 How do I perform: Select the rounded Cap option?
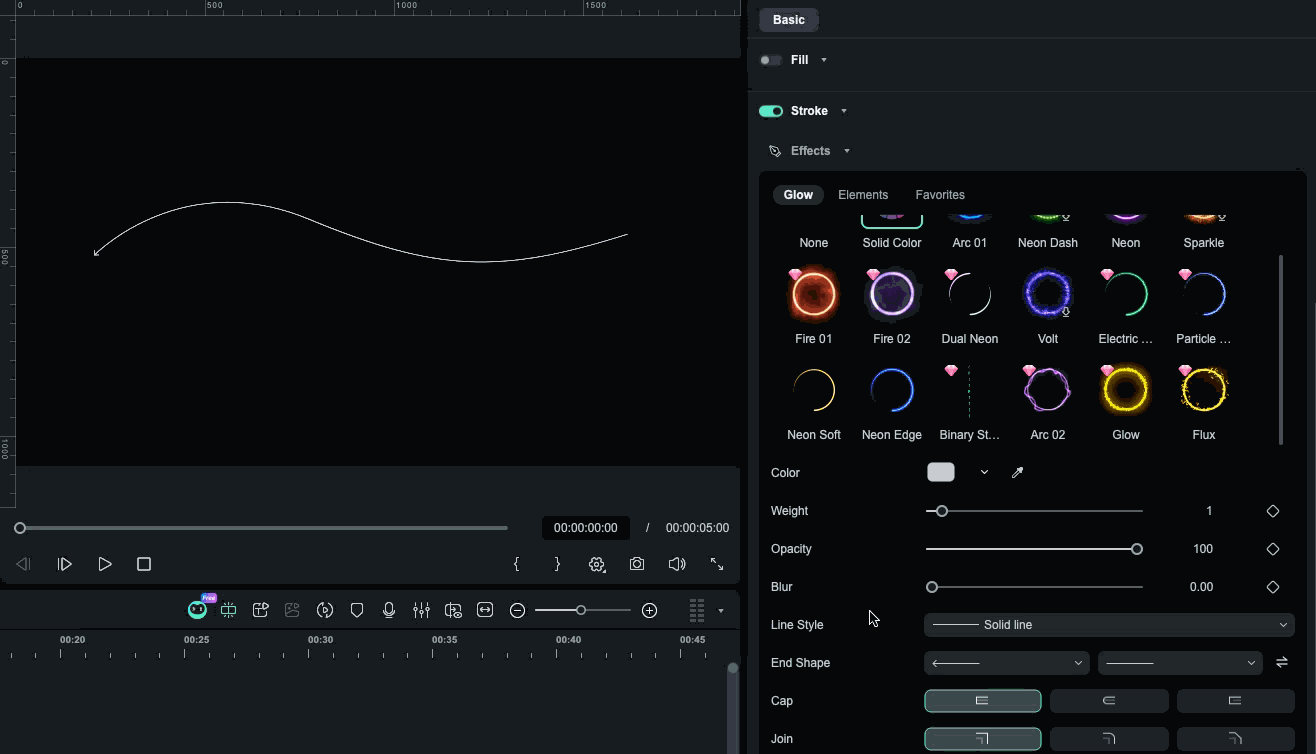click(1109, 700)
